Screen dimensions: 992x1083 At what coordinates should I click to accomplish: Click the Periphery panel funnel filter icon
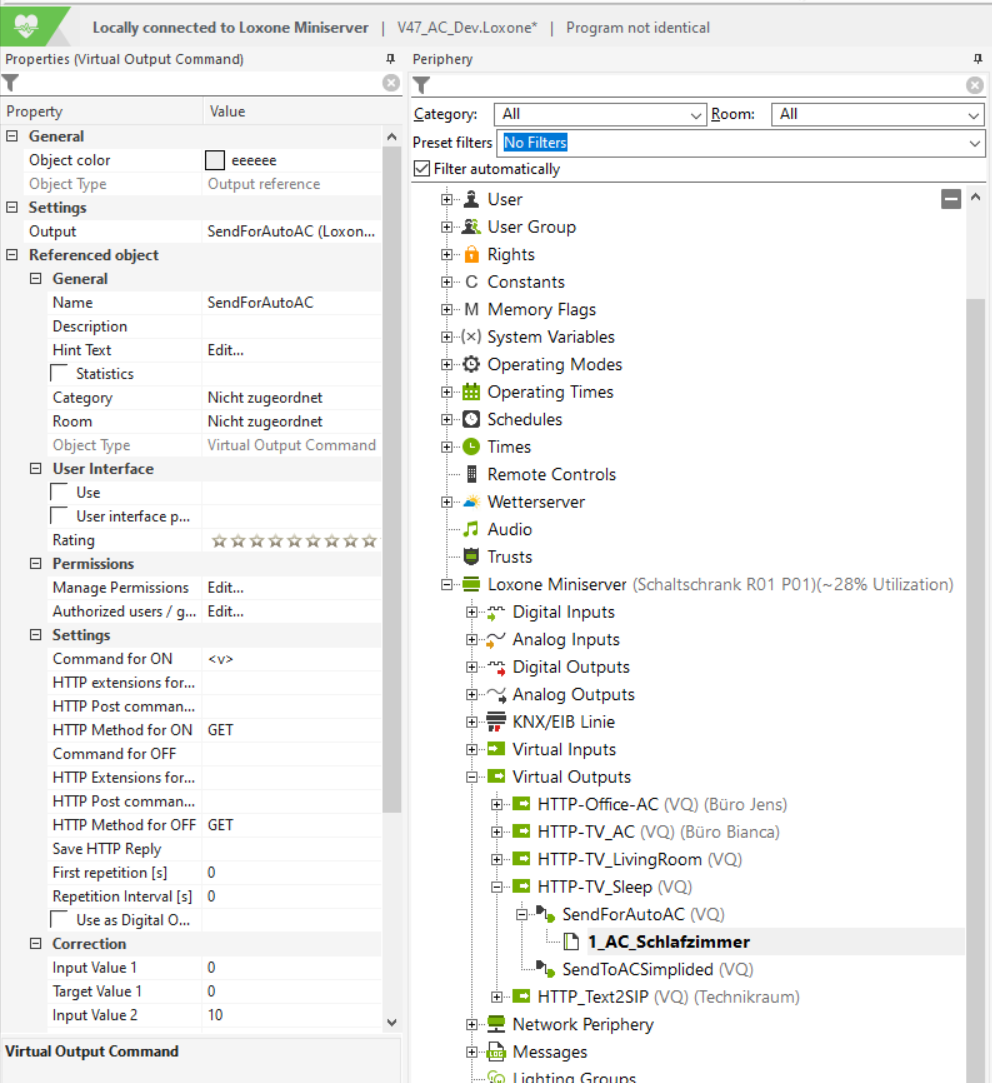421,85
